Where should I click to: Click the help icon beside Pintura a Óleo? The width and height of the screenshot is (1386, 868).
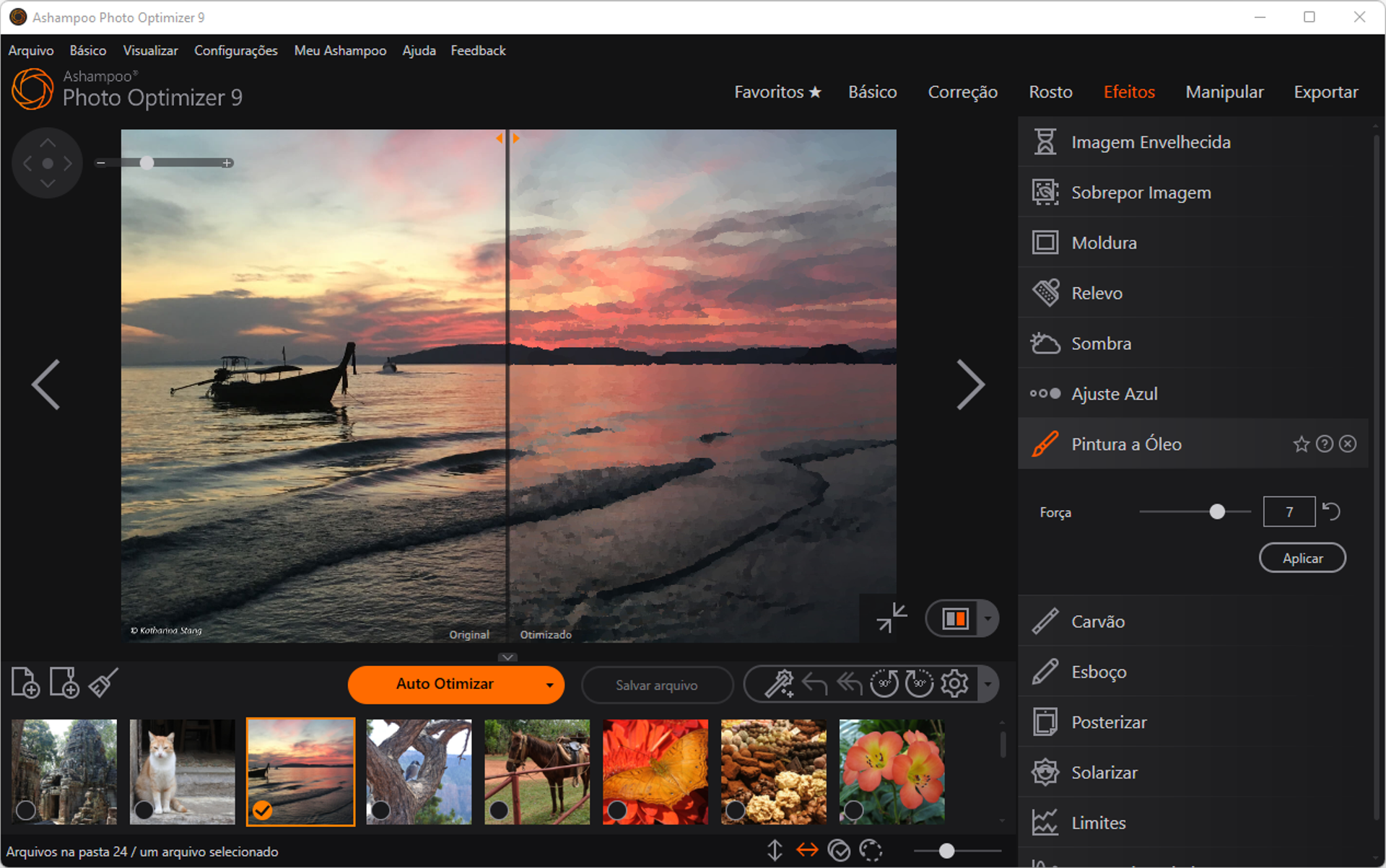click(1325, 444)
